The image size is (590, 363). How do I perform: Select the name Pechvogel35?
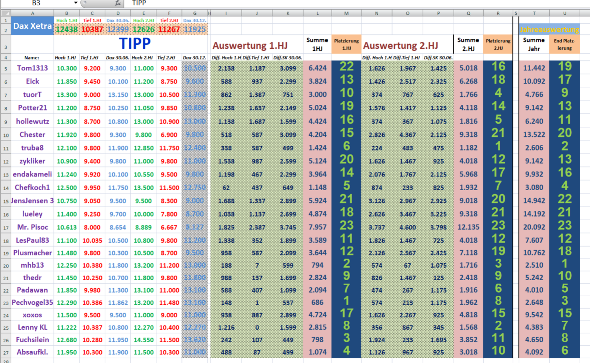32,302
